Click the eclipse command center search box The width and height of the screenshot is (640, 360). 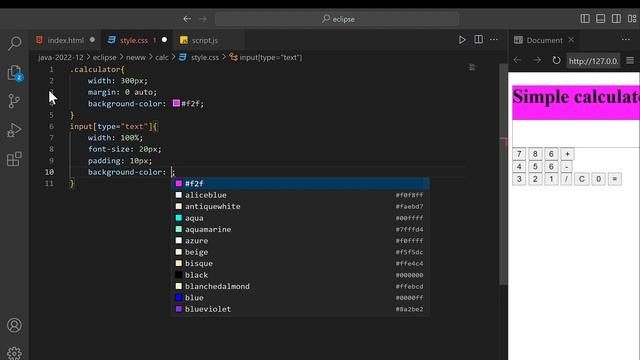pos(337,19)
